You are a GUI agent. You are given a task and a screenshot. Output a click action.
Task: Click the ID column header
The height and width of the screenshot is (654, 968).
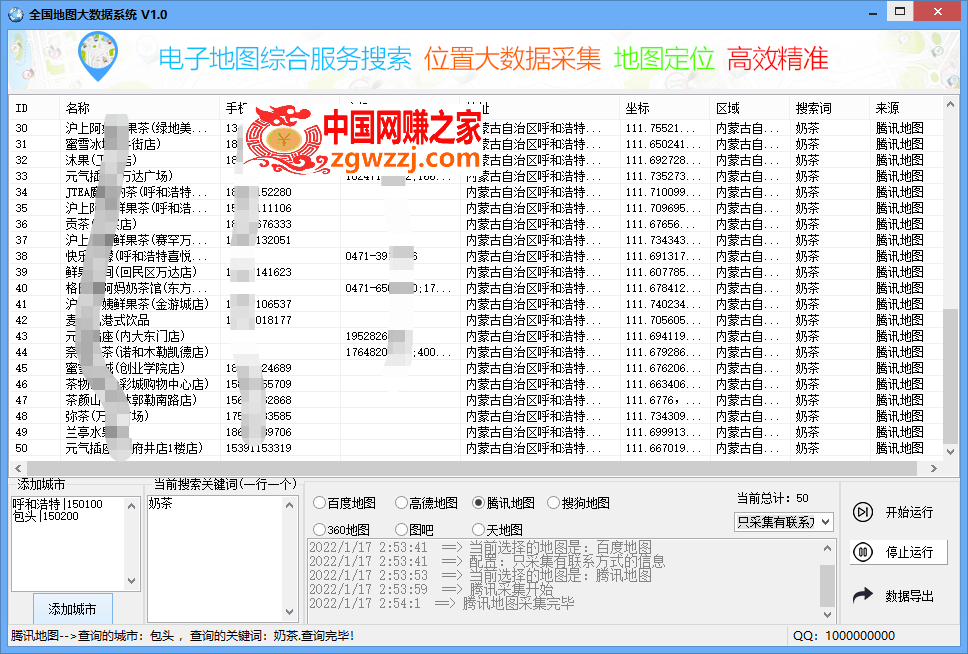tap(35, 108)
